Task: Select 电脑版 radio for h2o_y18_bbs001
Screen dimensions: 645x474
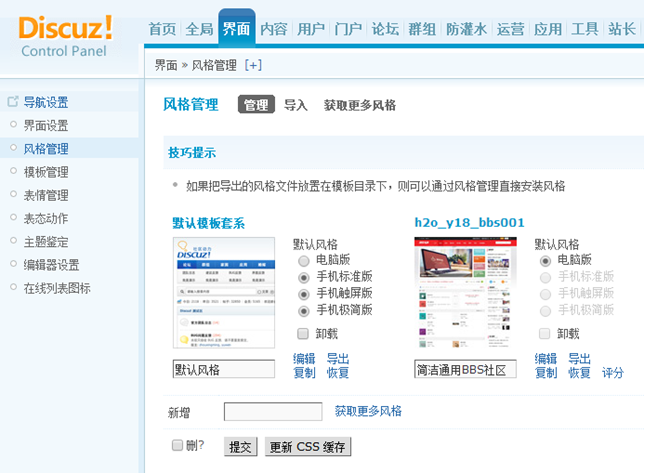Action: click(x=545, y=261)
